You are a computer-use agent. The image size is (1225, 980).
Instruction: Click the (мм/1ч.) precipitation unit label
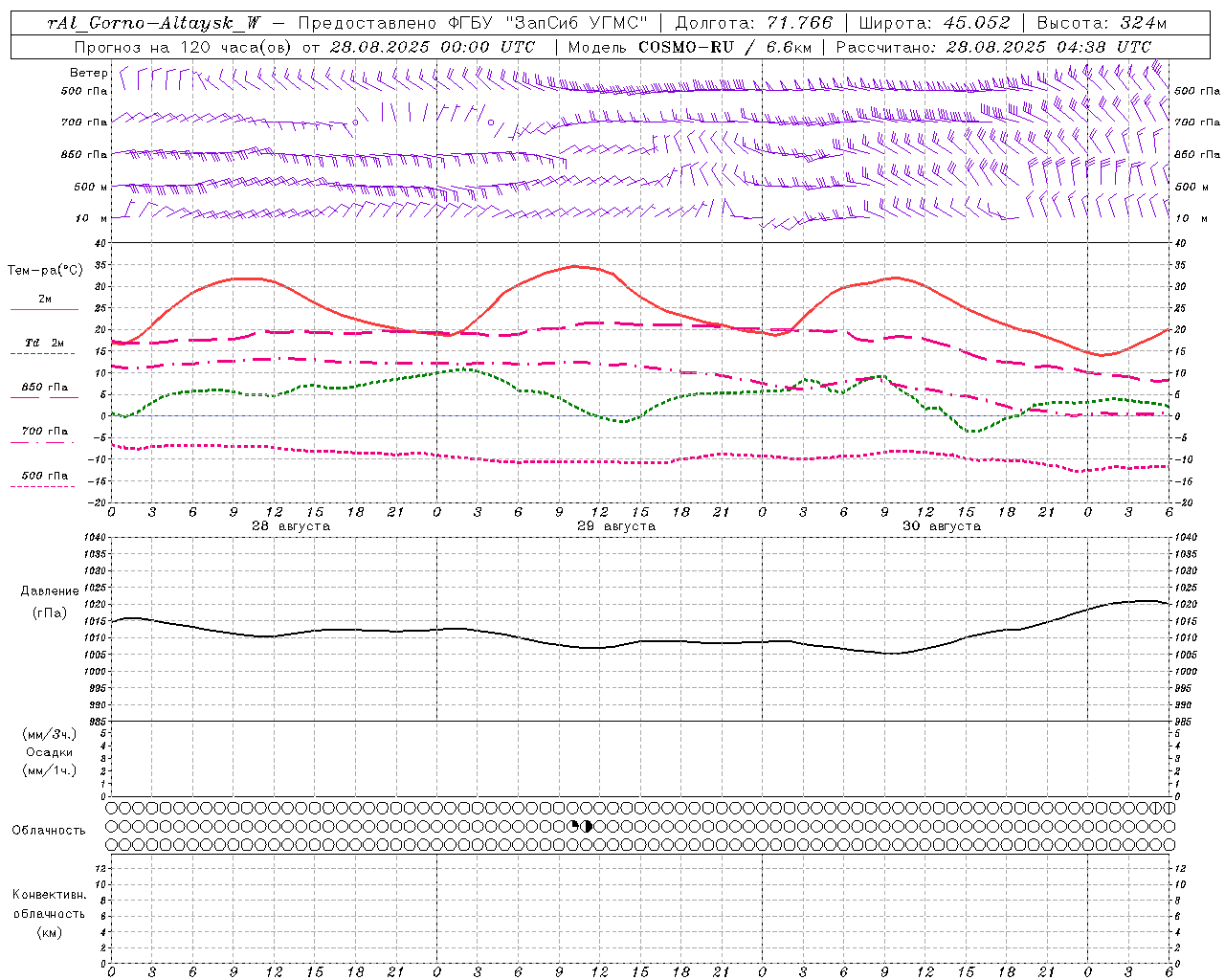pos(50,770)
